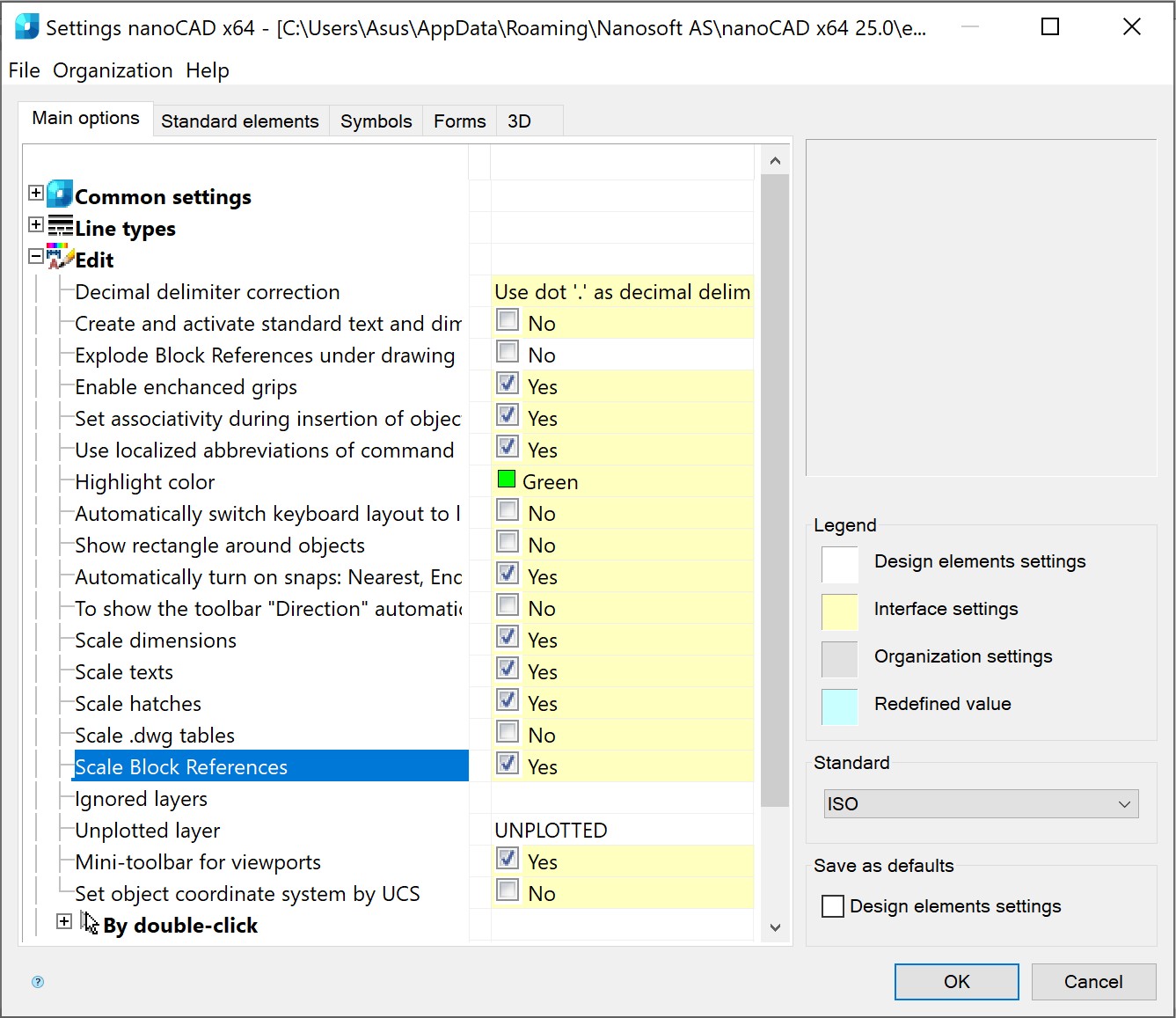The image size is (1176, 1018).
Task: Click the By double-click cursor icon
Action: click(89, 923)
